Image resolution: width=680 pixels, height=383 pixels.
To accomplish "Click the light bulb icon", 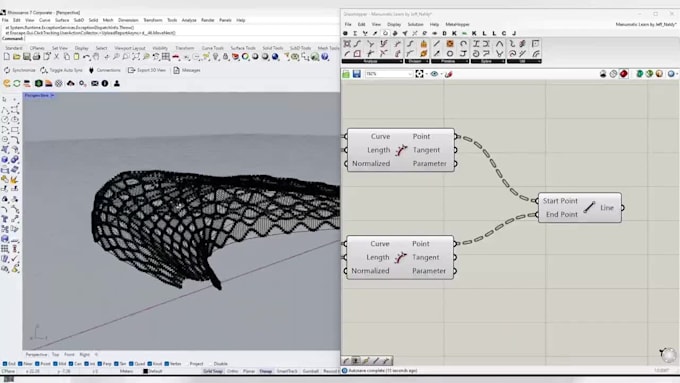I will (216, 57).
